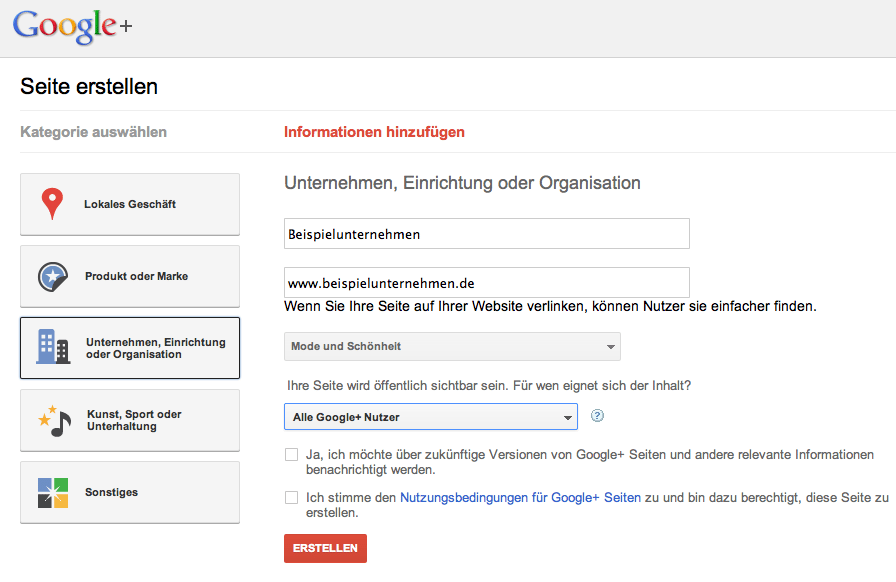Click the www.beispielunternehmen.de website field

pos(487,282)
